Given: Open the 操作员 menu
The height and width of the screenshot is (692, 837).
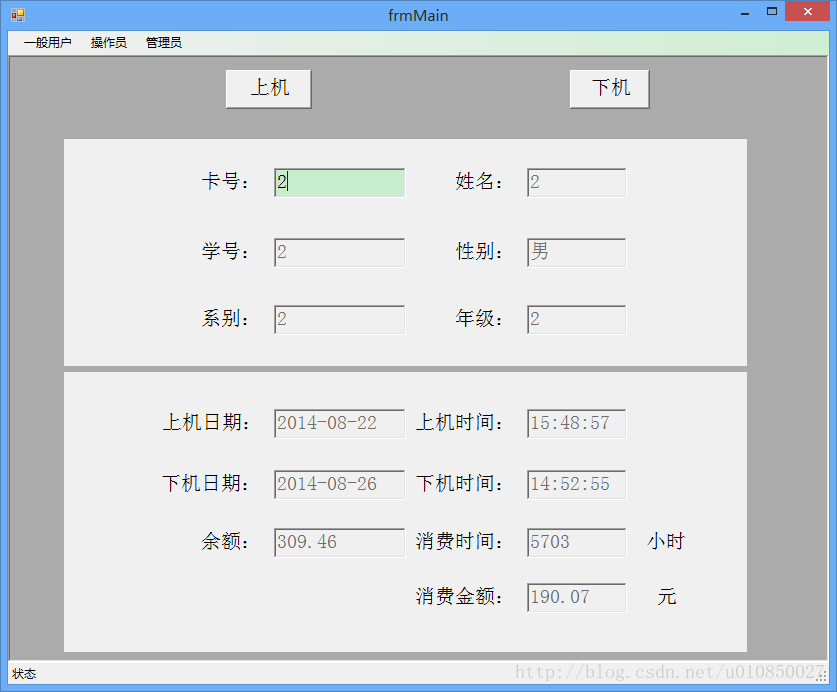Looking at the screenshot, I should [108, 43].
